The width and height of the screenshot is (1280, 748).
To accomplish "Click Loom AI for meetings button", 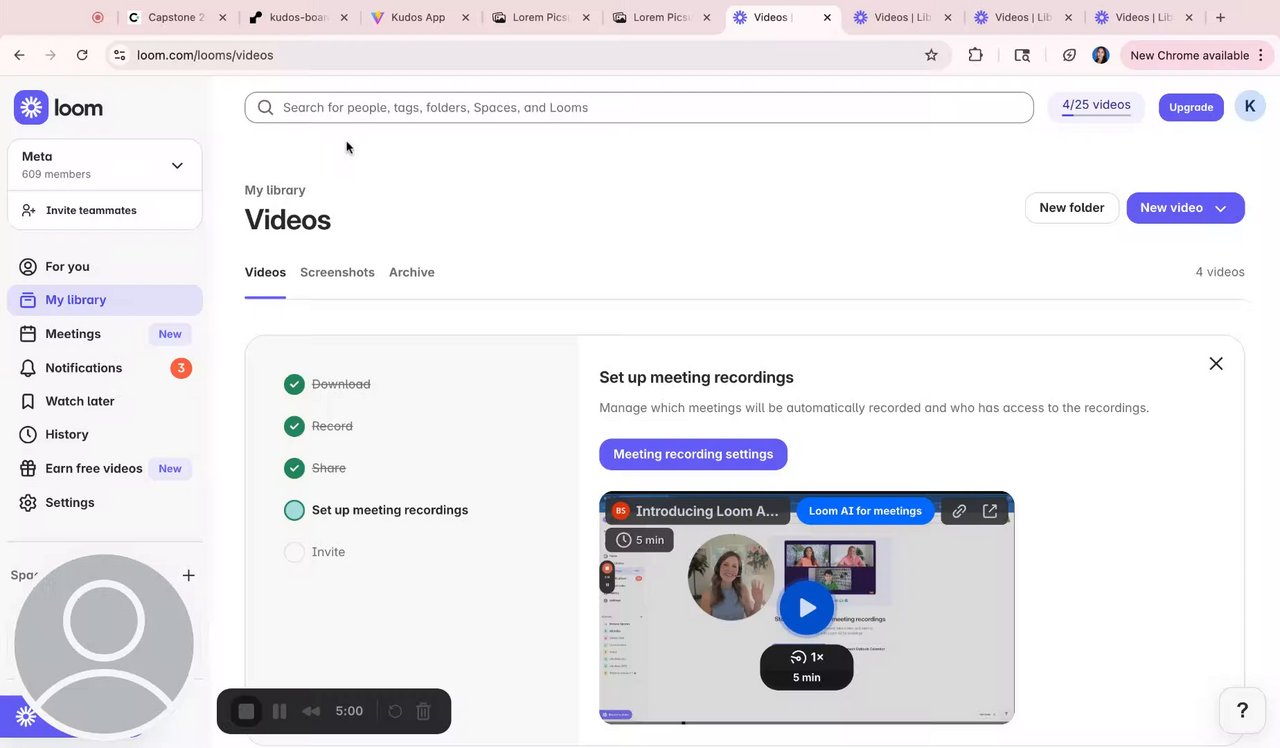I will pos(865,511).
